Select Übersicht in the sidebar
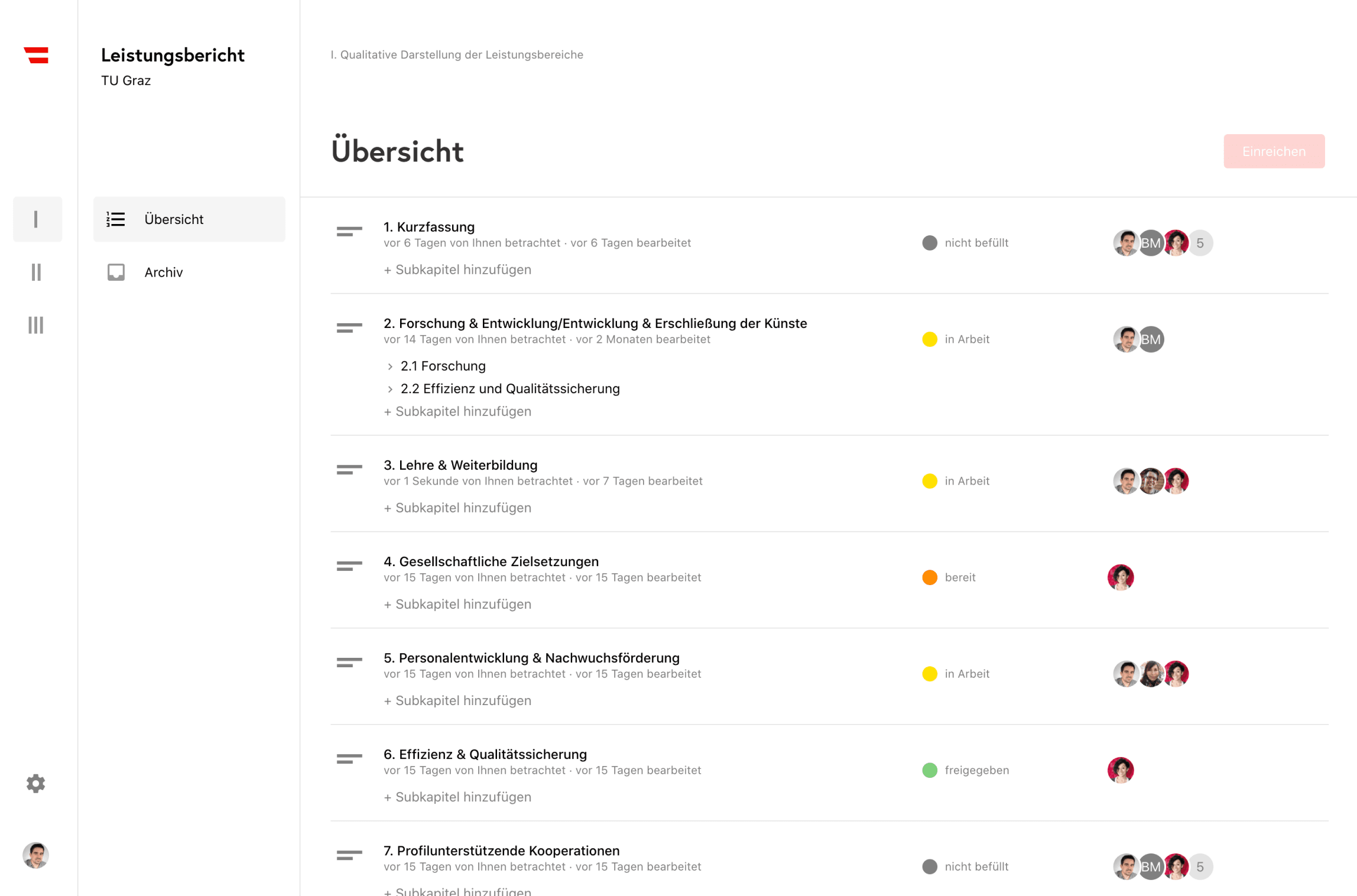The height and width of the screenshot is (896, 1357). pos(174,219)
